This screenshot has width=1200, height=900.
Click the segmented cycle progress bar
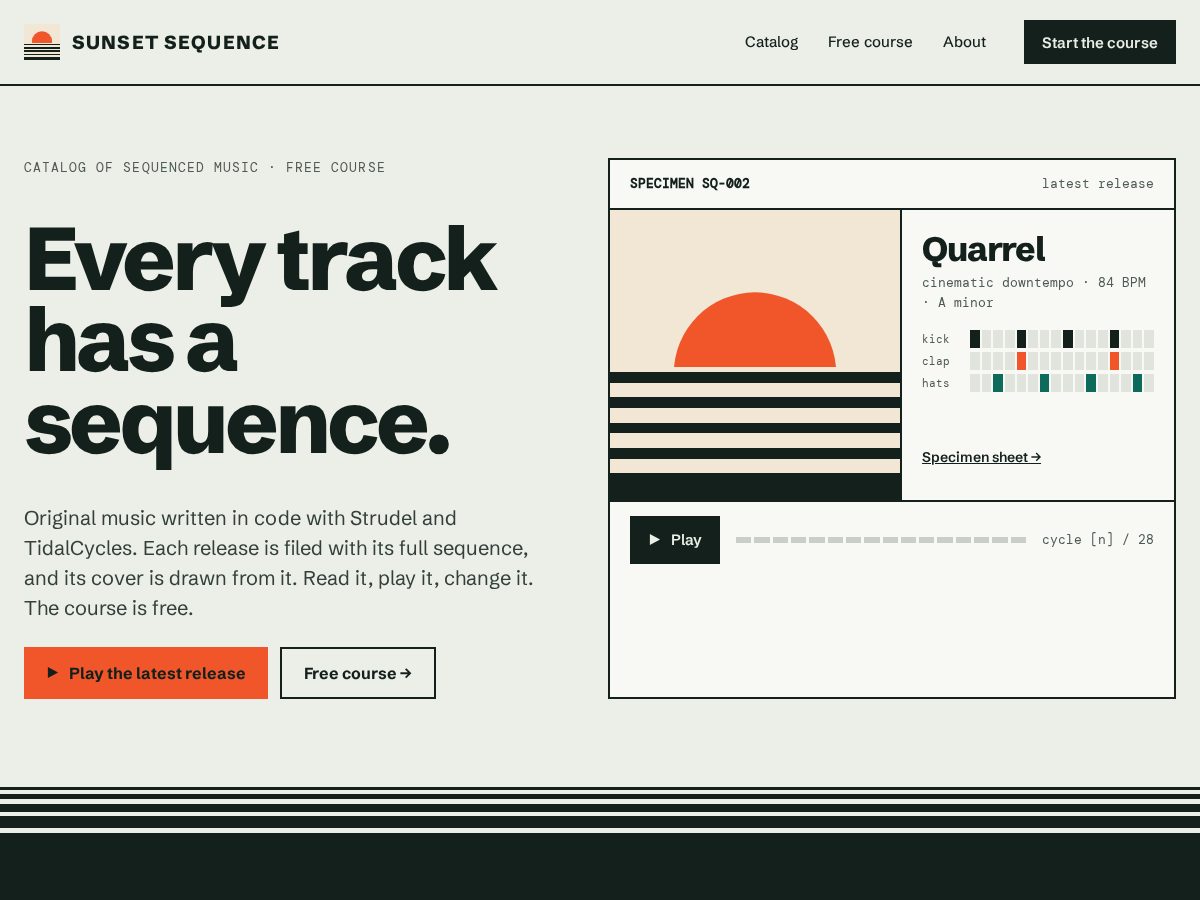(881, 540)
